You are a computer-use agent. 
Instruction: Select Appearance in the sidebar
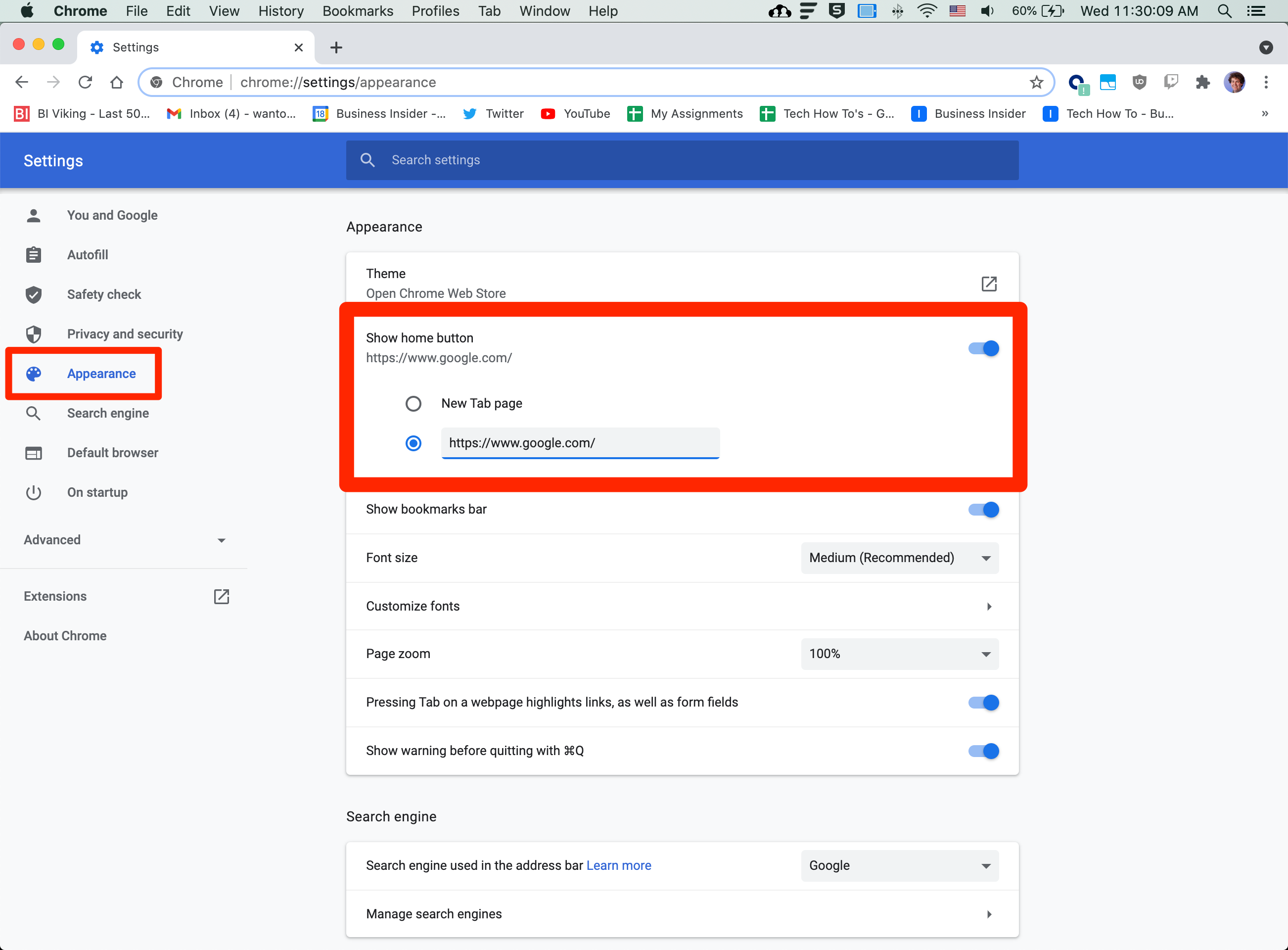[101, 375]
